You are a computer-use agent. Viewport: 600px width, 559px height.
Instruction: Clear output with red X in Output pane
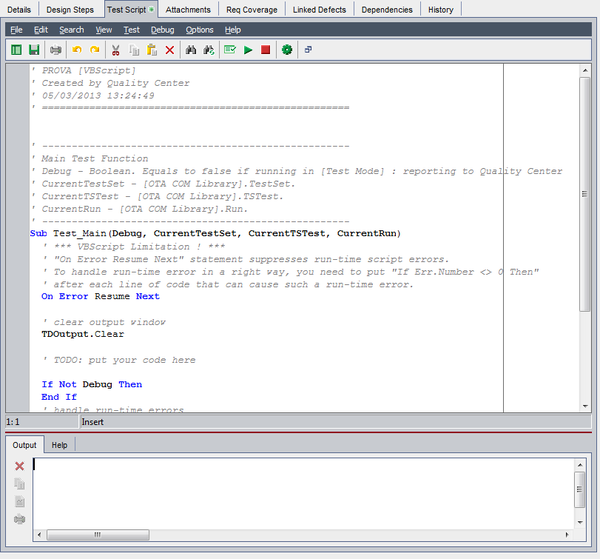tap(20, 466)
